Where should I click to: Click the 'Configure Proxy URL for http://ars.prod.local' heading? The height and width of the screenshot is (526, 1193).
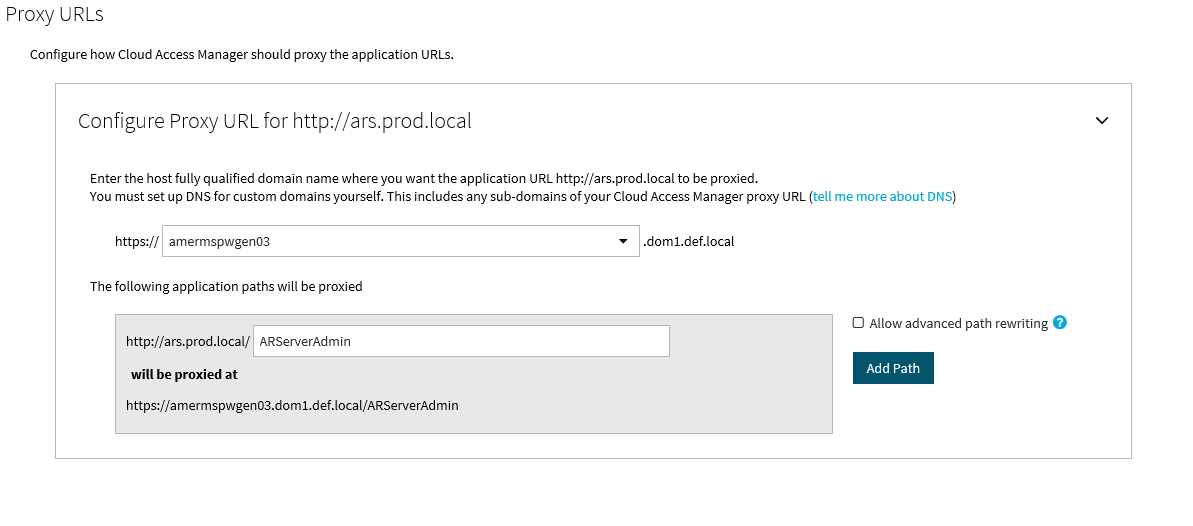[275, 121]
